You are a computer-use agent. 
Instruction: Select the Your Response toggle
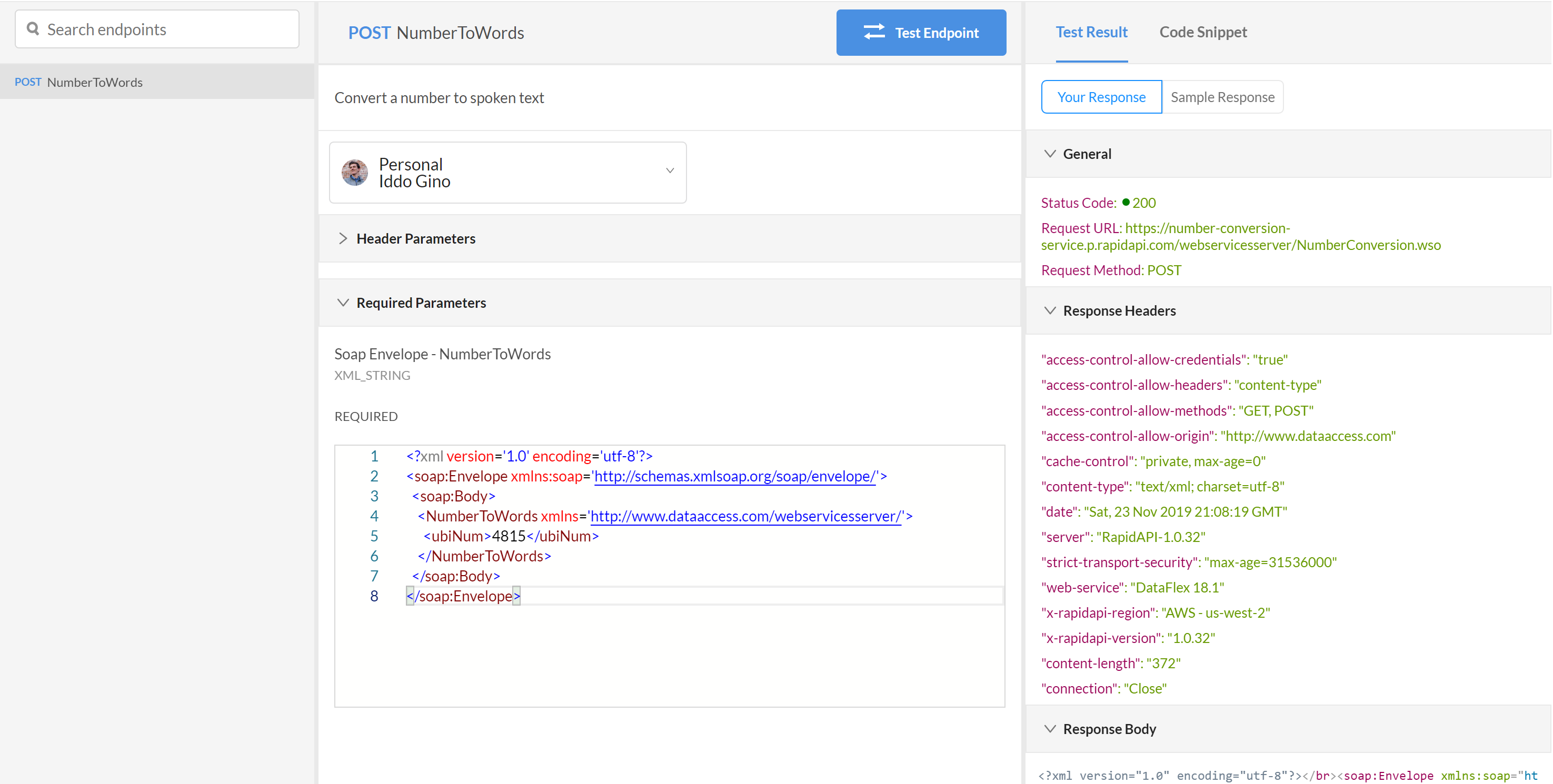pos(1101,97)
